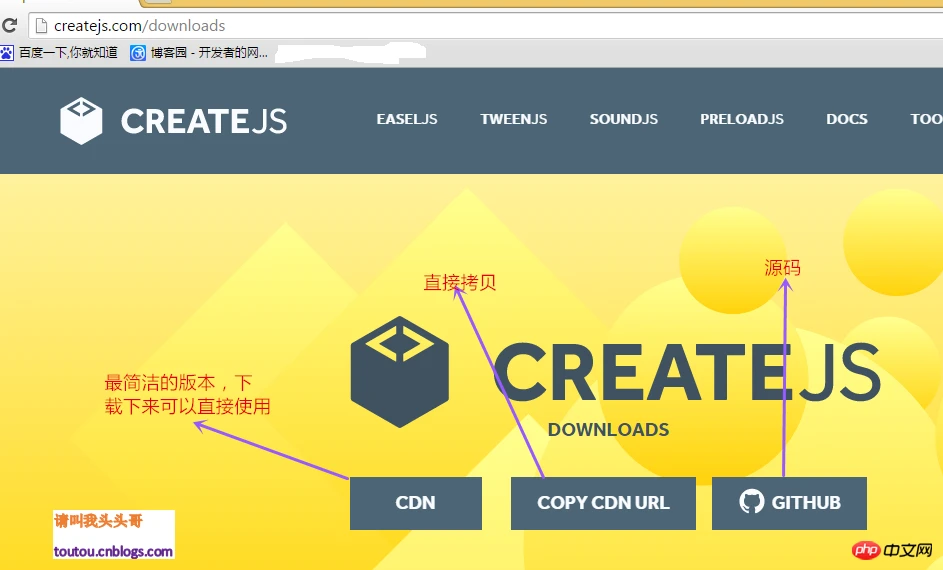Click the createjs.com/downloads address field
943x570 pixels.
[x=486, y=26]
